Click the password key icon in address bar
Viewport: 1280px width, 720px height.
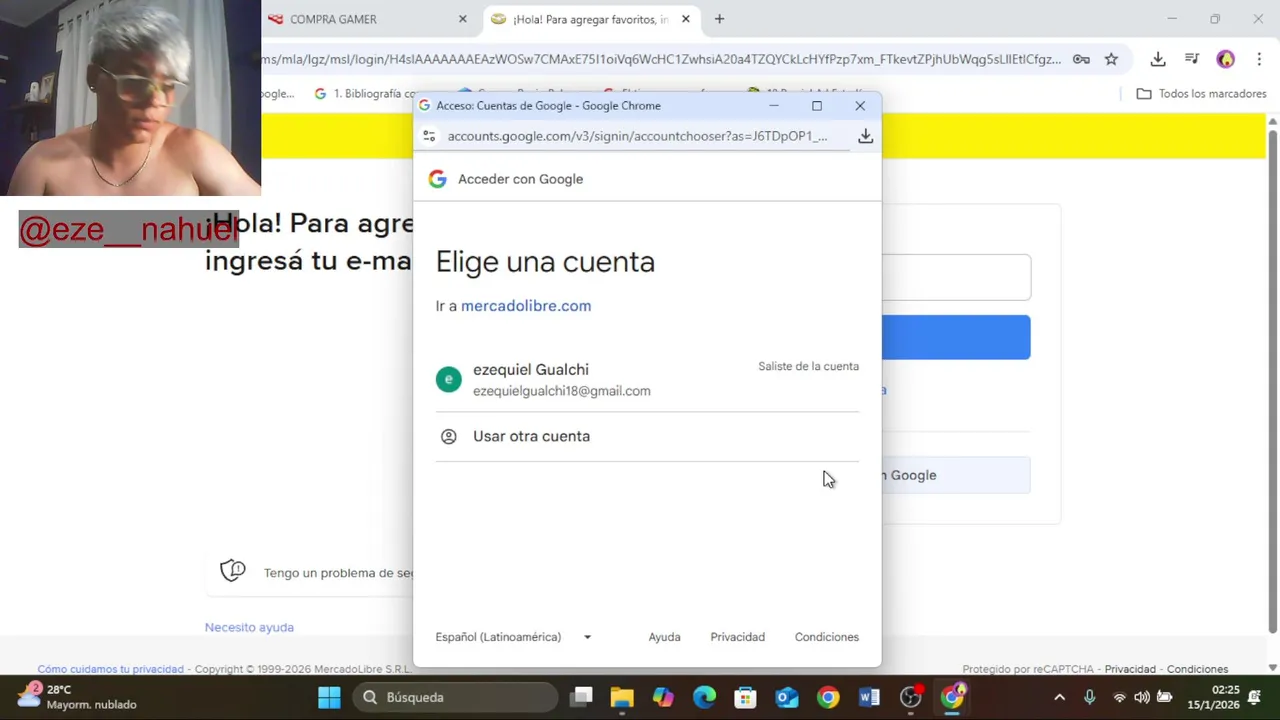coord(1081,59)
